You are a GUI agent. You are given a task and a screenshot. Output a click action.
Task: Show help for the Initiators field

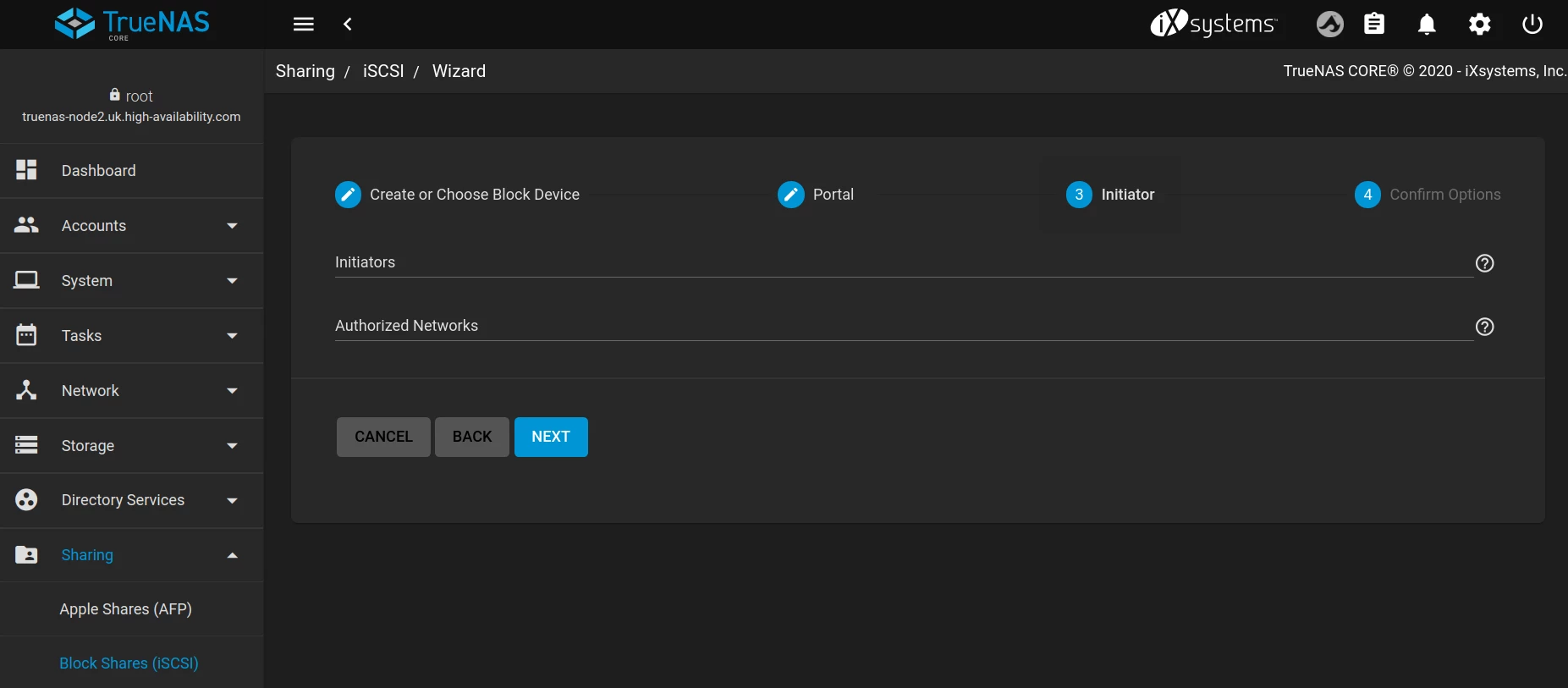(1484, 263)
